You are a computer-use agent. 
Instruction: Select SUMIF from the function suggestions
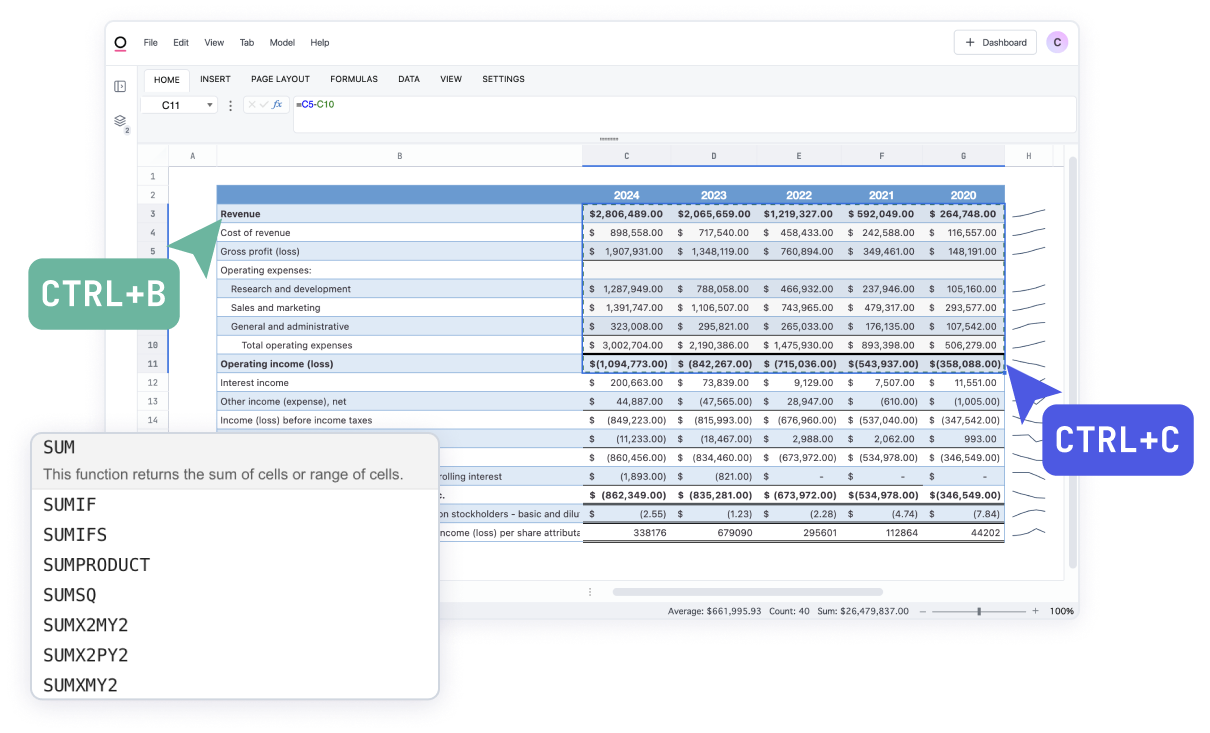[x=69, y=505]
